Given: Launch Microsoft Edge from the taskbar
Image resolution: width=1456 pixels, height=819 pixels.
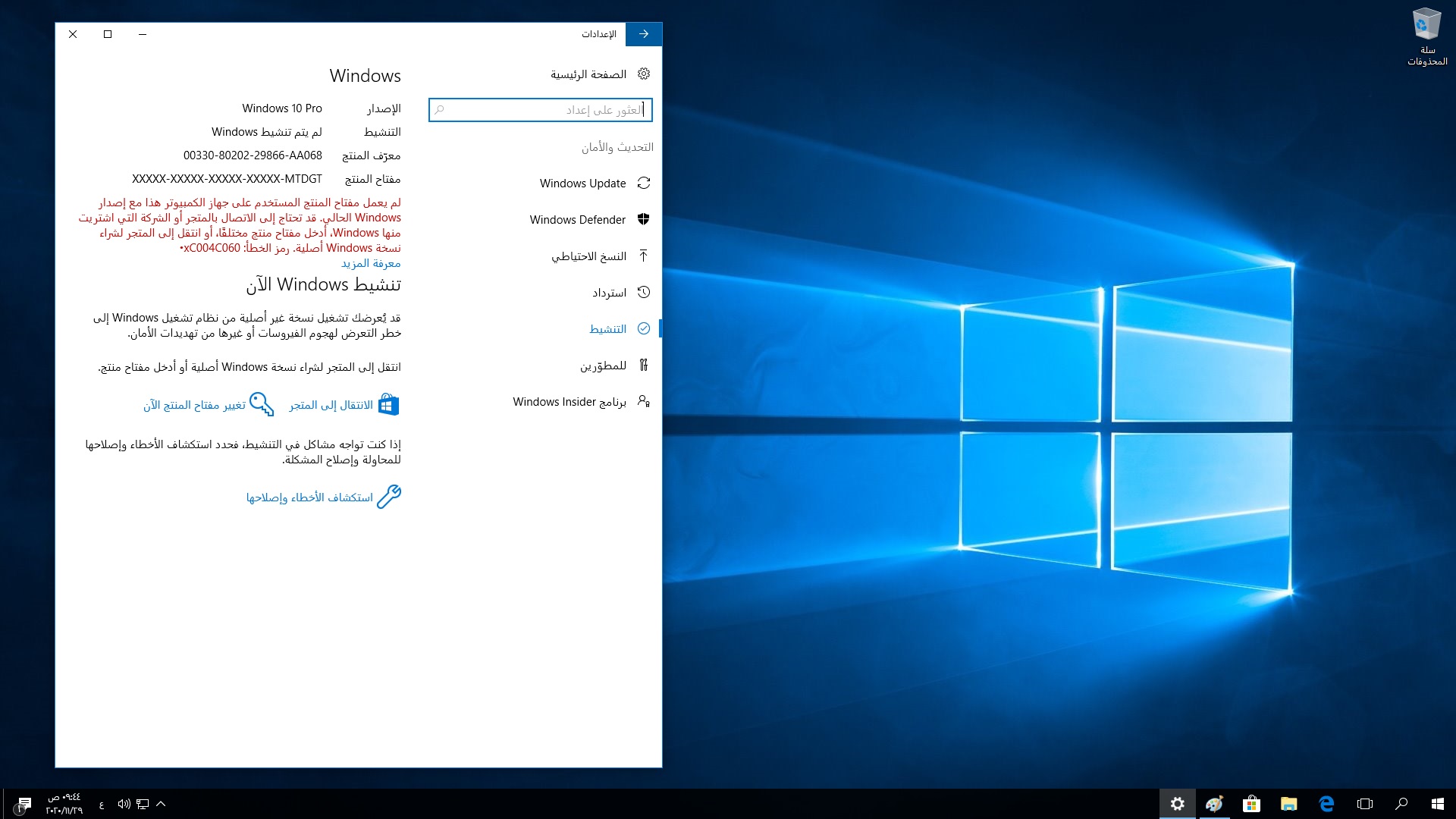Looking at the screenshot, I should click(x=1326, y=804).
